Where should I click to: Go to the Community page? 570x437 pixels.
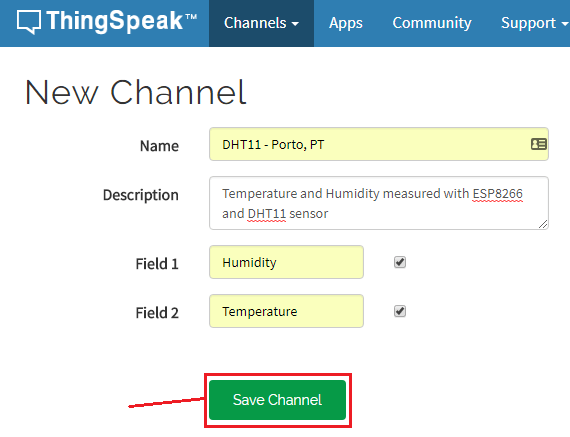(432, 23)
